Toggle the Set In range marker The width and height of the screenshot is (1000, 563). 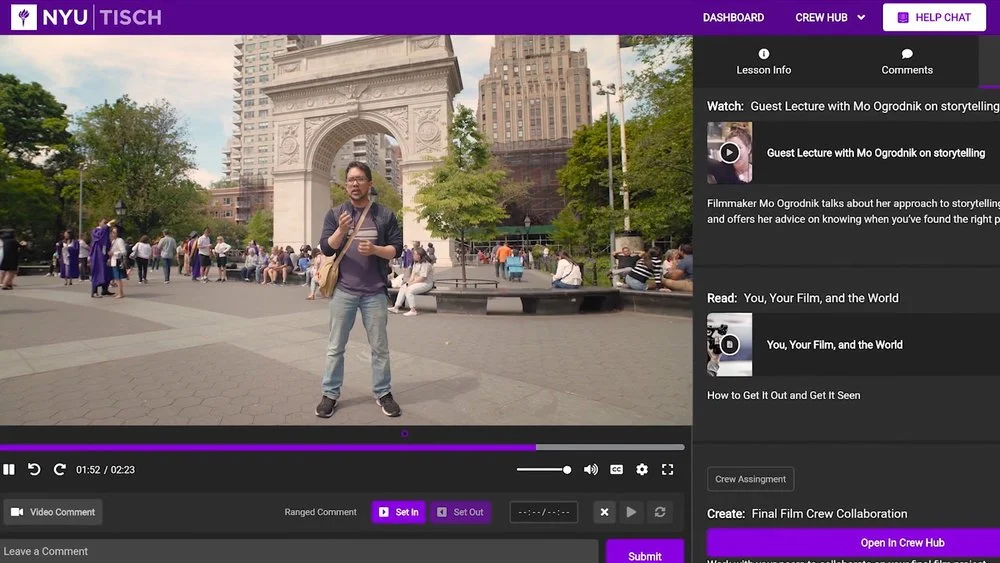click(x=398, y=512)
